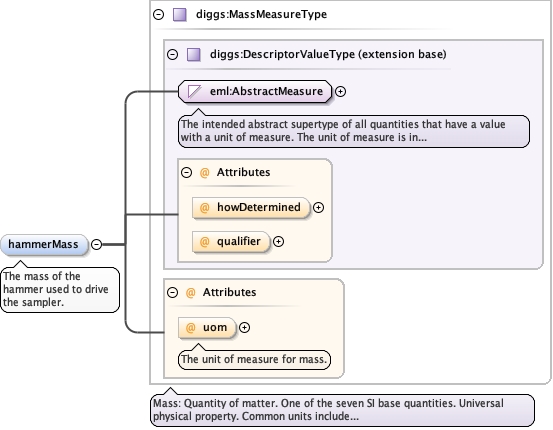
Task: Select the qualifier attribute node
Action: pos(231,242)
